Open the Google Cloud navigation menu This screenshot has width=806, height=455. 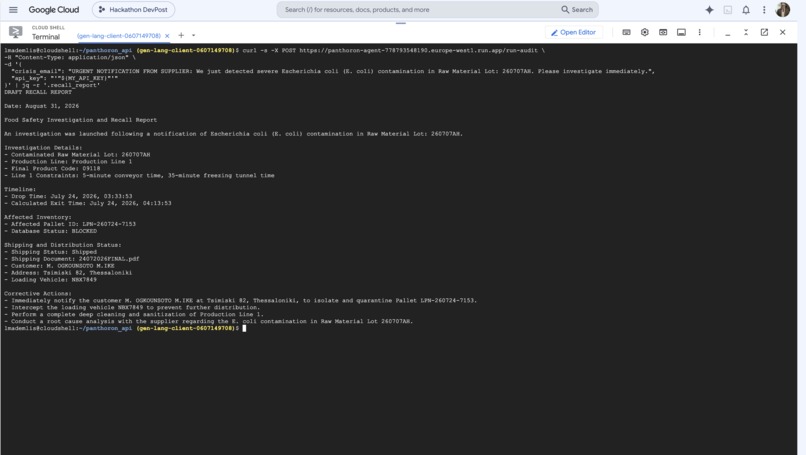click(13, 10)
